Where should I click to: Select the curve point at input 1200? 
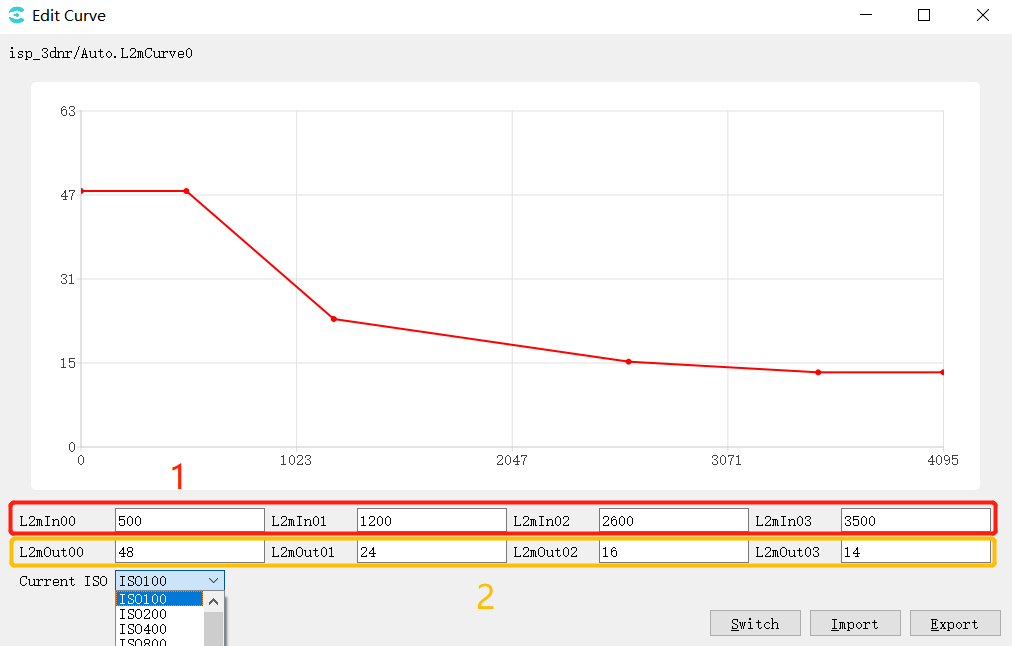tap(334, 319)
